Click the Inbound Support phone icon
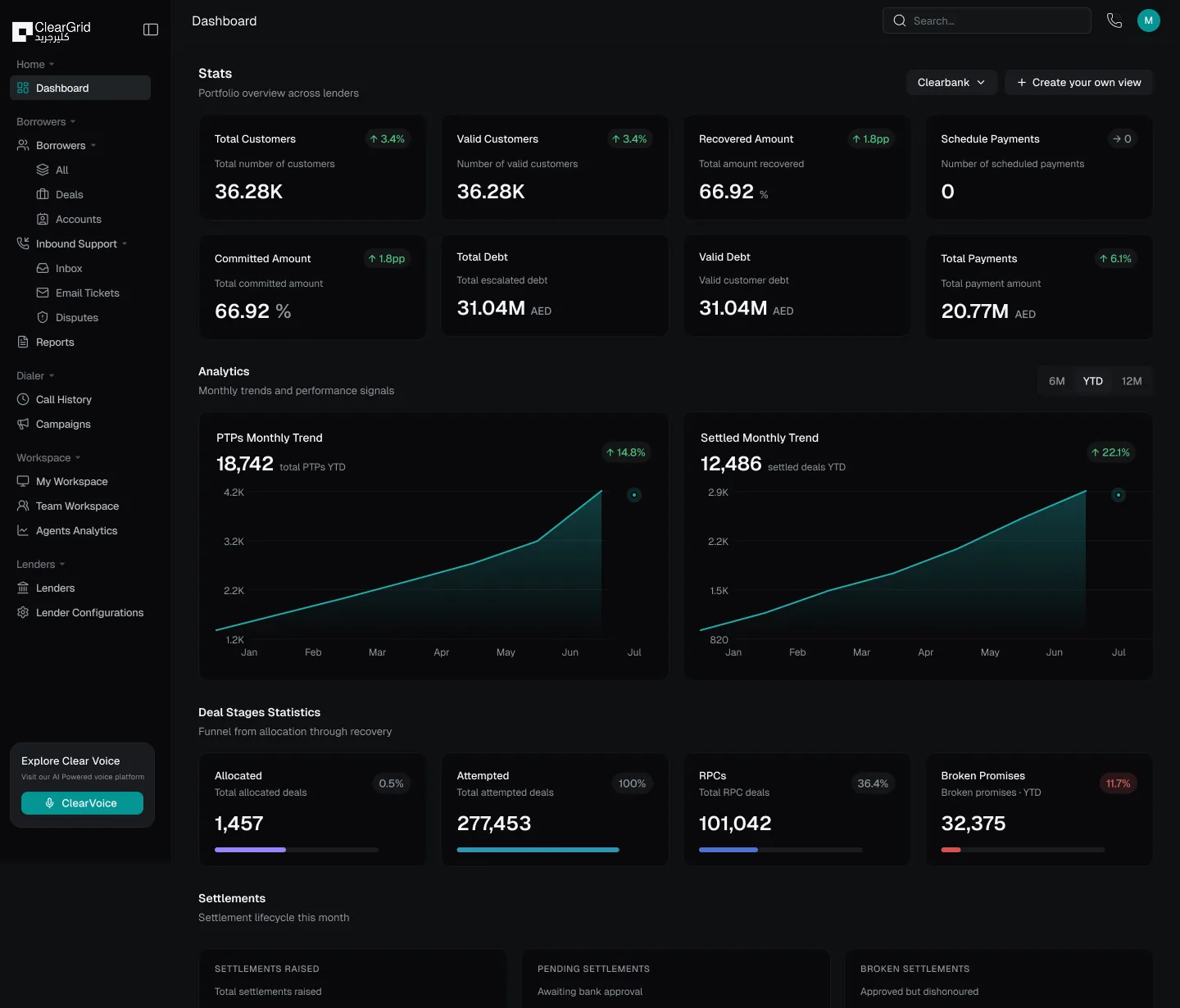 click(x=23, y=243)
